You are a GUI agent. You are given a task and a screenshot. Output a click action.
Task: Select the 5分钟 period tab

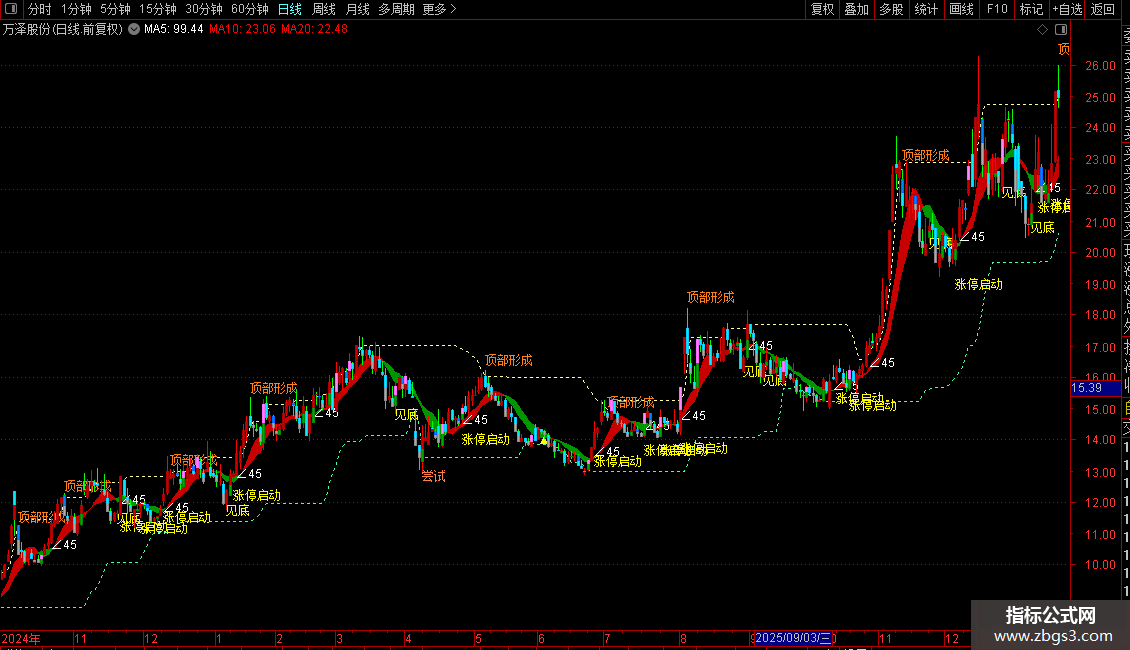[115, 9]
